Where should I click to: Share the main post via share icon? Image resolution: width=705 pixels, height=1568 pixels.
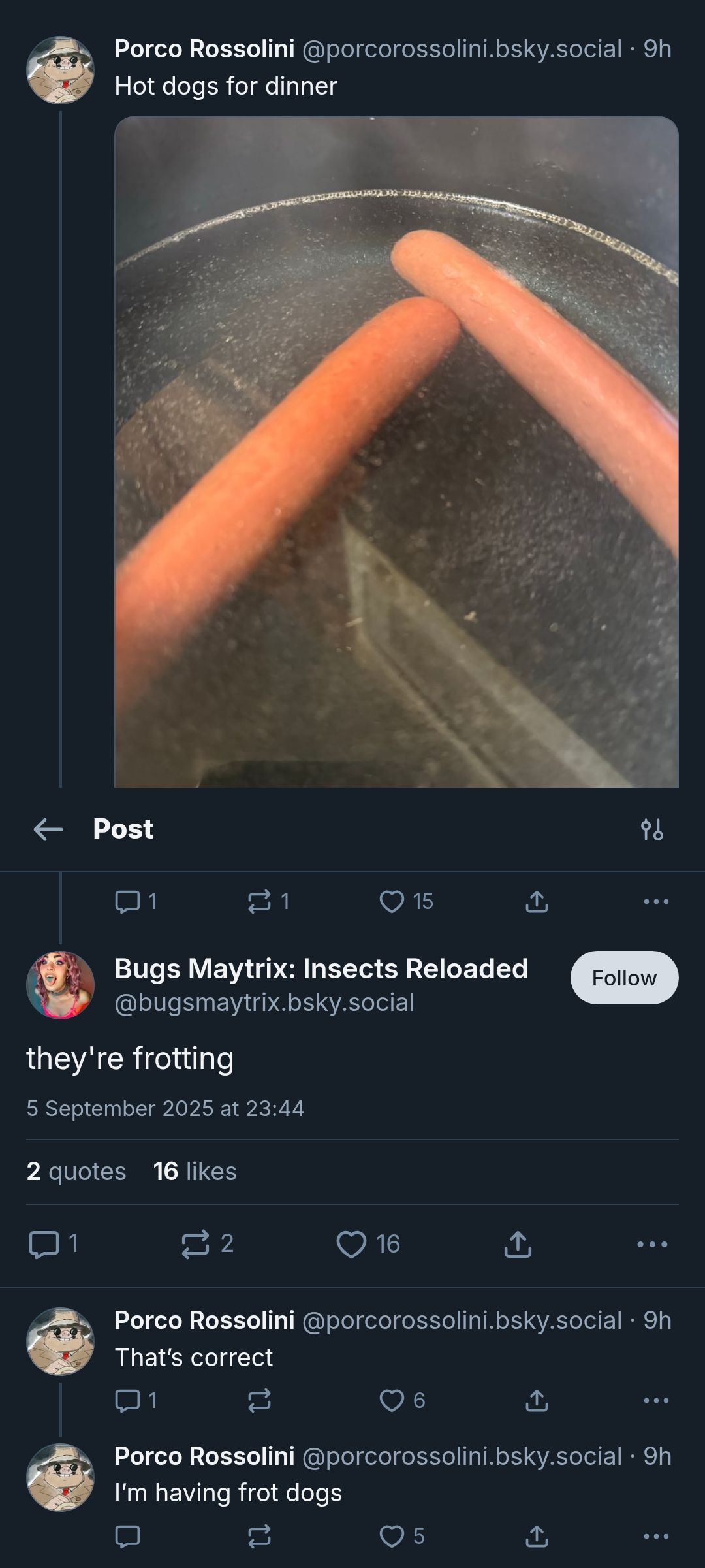(x=518, y=1244)
